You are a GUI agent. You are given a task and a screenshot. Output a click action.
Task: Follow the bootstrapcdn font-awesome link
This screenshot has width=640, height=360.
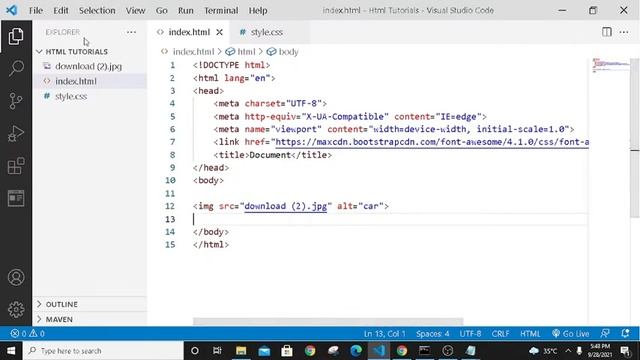pos(432,142)
